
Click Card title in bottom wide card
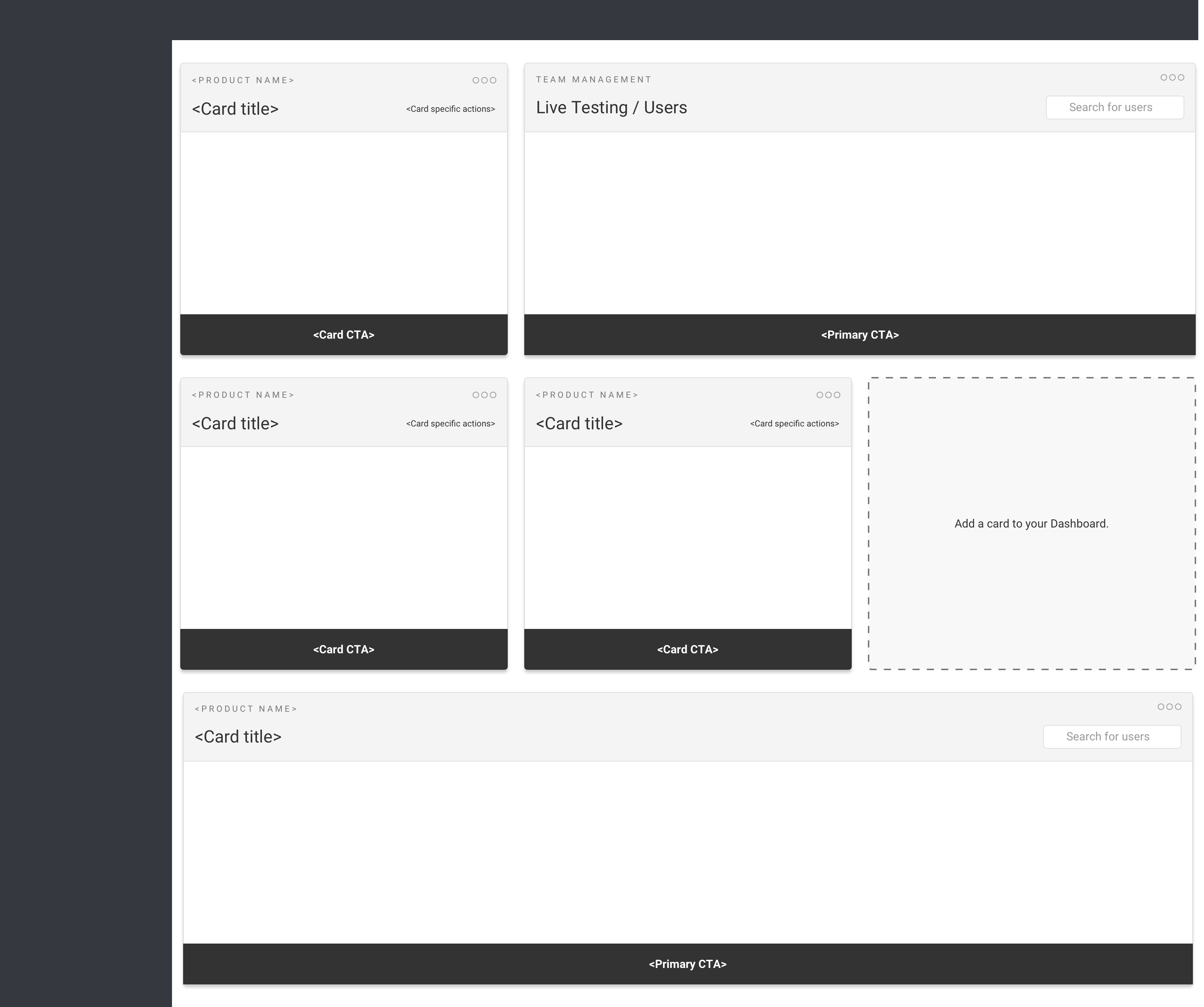click(x=238, y=737)
